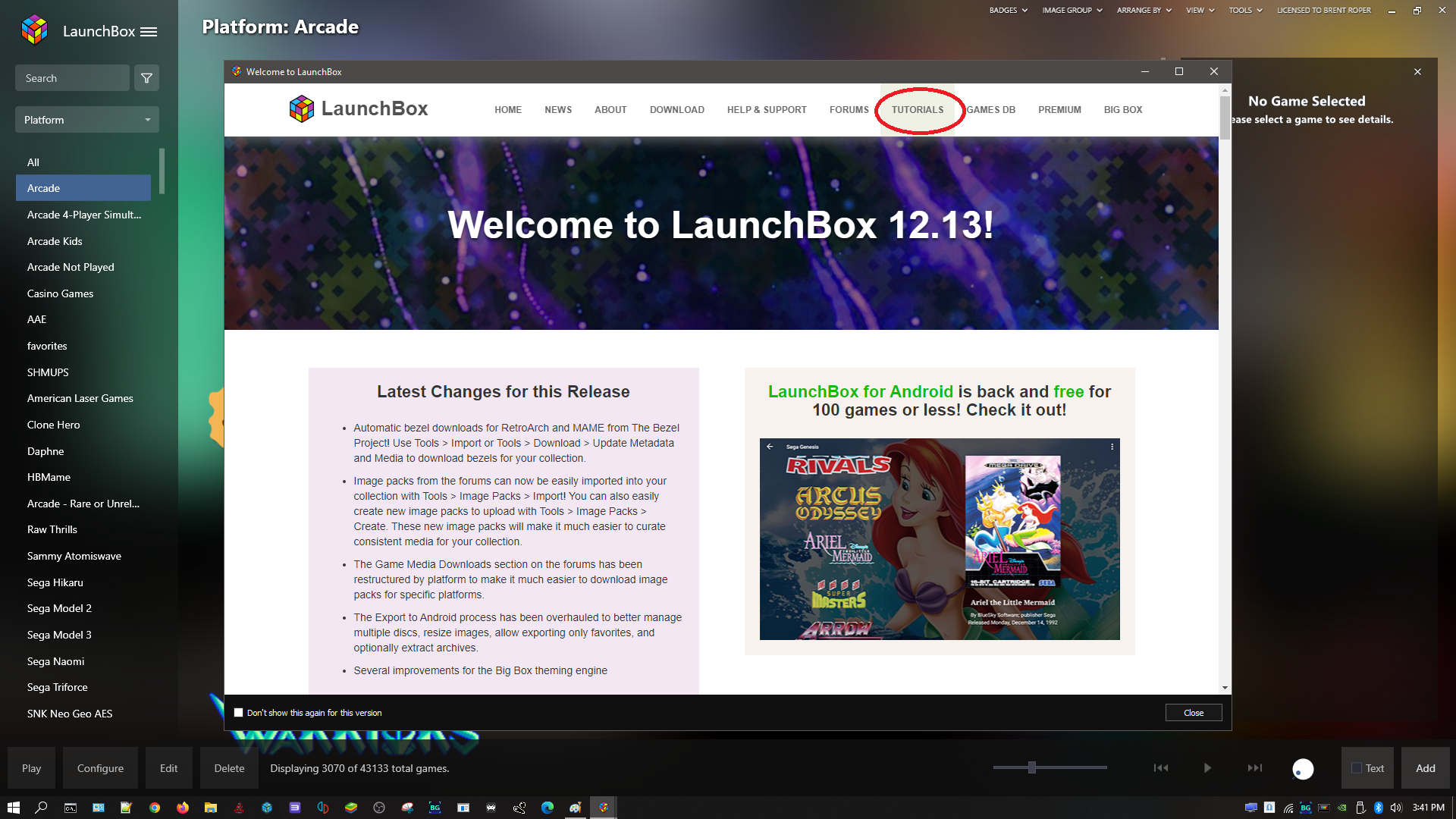Viewport: 1456px width, 819px height.
Task: Play music with the play button
Action: click(x=1207, y=768)
